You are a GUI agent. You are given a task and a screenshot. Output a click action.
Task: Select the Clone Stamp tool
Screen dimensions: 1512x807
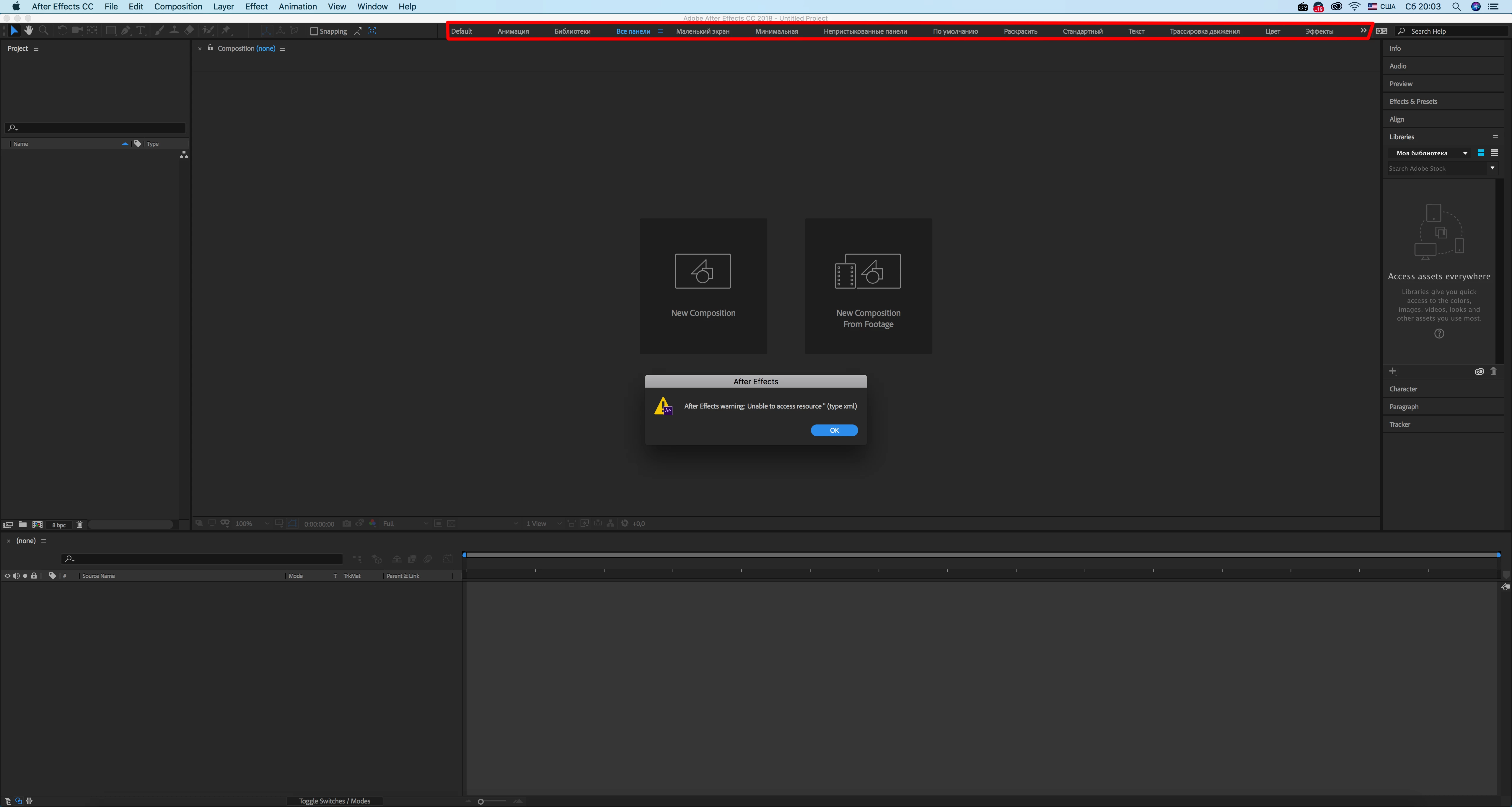pyautogui.click(x=174, y=30)
